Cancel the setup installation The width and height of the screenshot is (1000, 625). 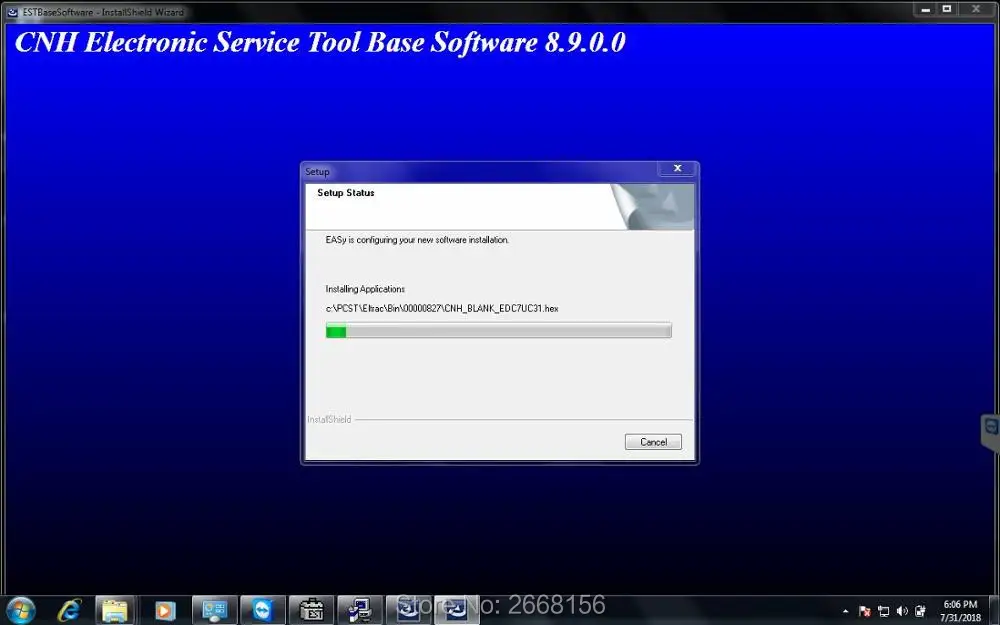pos(653,442)
